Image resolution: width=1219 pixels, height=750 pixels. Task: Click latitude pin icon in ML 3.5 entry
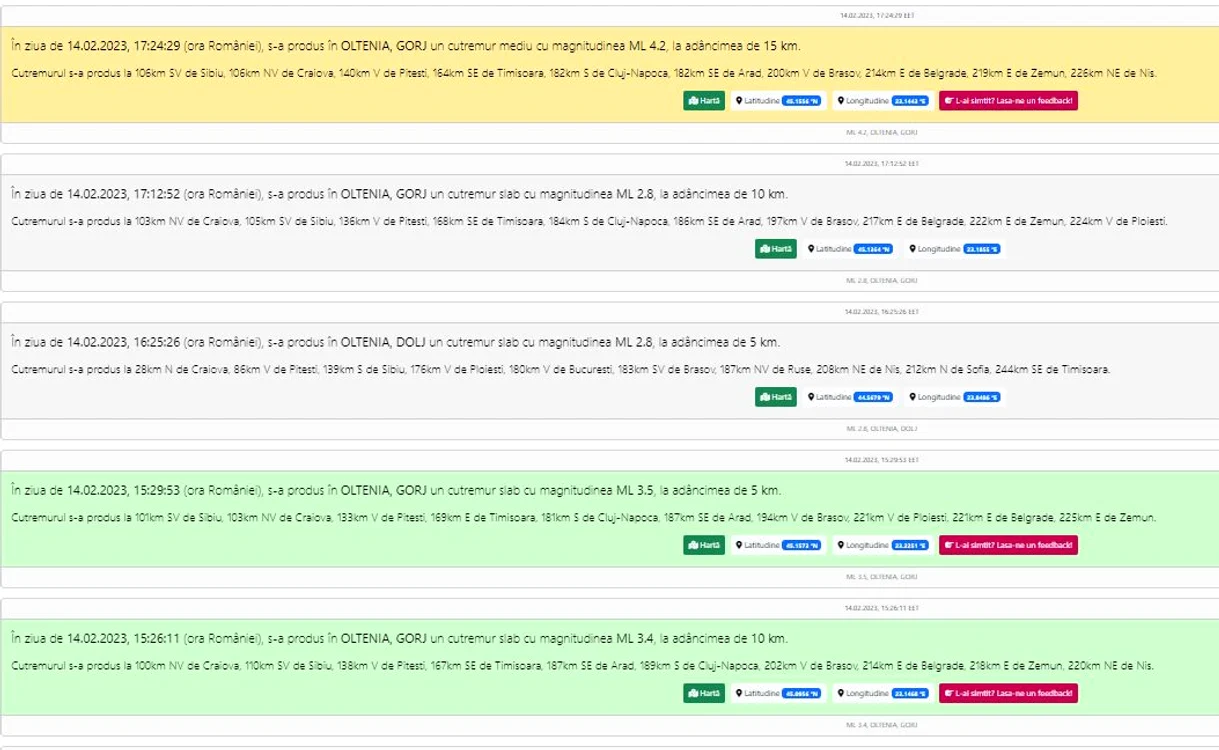click(739, 545)
